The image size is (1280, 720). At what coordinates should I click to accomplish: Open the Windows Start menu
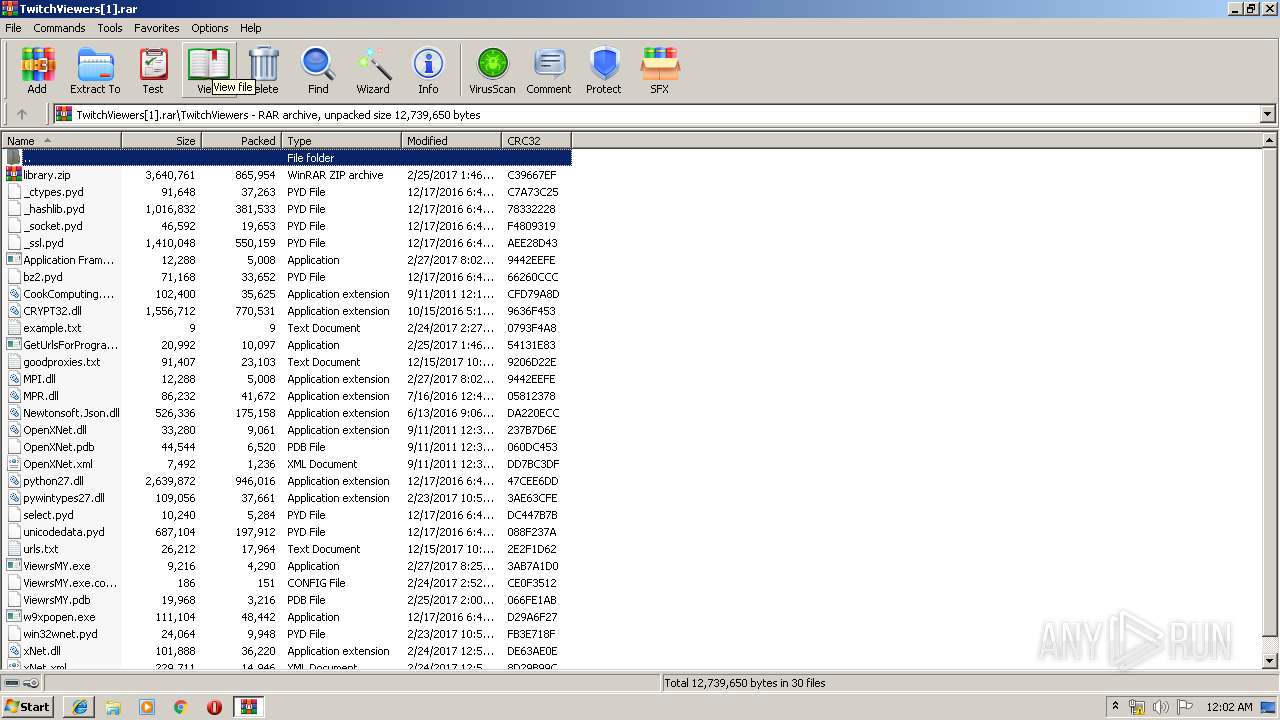pyautogui.click(x=28, y=706)
